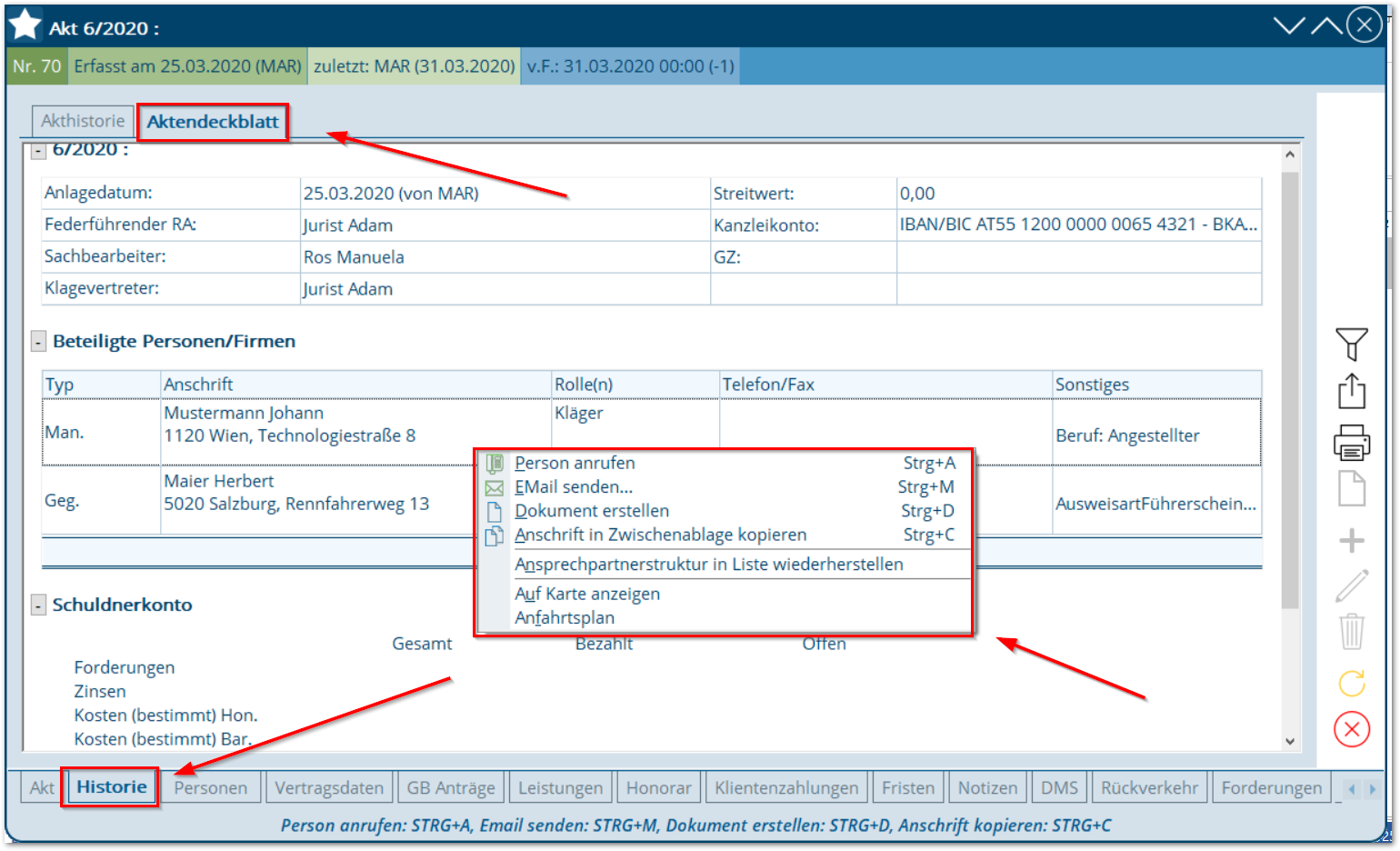1400x851 pixels.
Task: Click scrollbar up arrow in Aktendeckblatt
Action: [x=1290, y=155]
